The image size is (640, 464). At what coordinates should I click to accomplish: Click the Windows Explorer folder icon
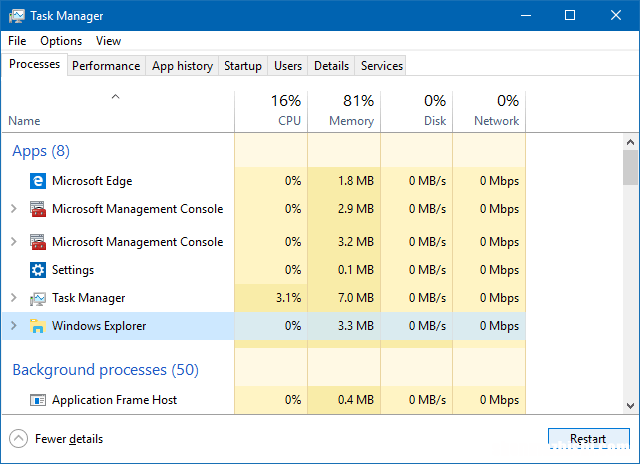(x=38, y=326)
